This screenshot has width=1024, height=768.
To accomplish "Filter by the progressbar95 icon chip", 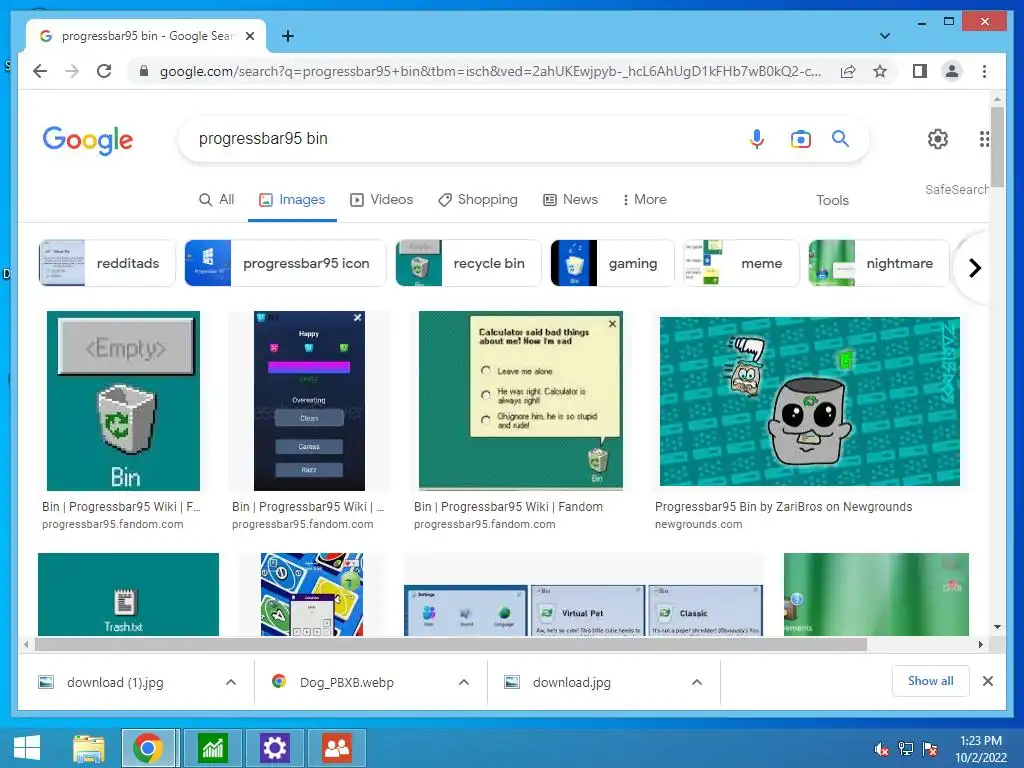I will pyautogui.click(x=285, y=263).
